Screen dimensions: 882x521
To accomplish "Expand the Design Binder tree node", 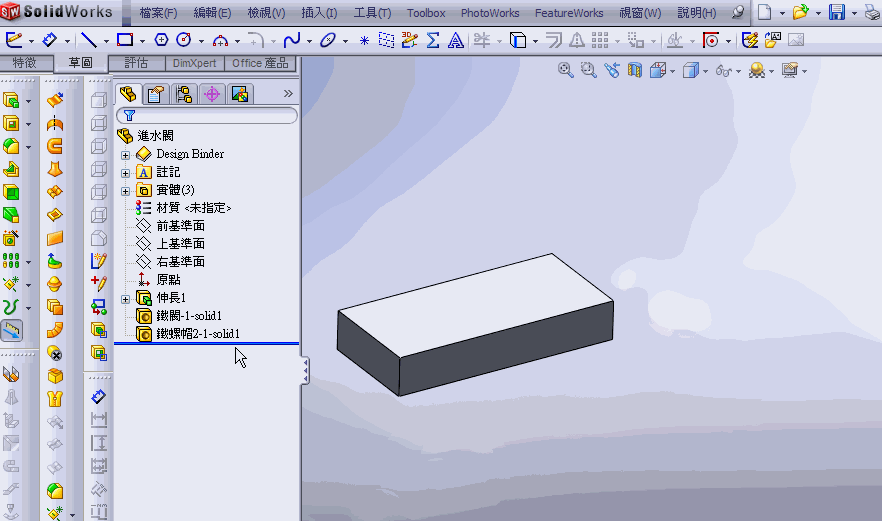I will tap(125, 155).
